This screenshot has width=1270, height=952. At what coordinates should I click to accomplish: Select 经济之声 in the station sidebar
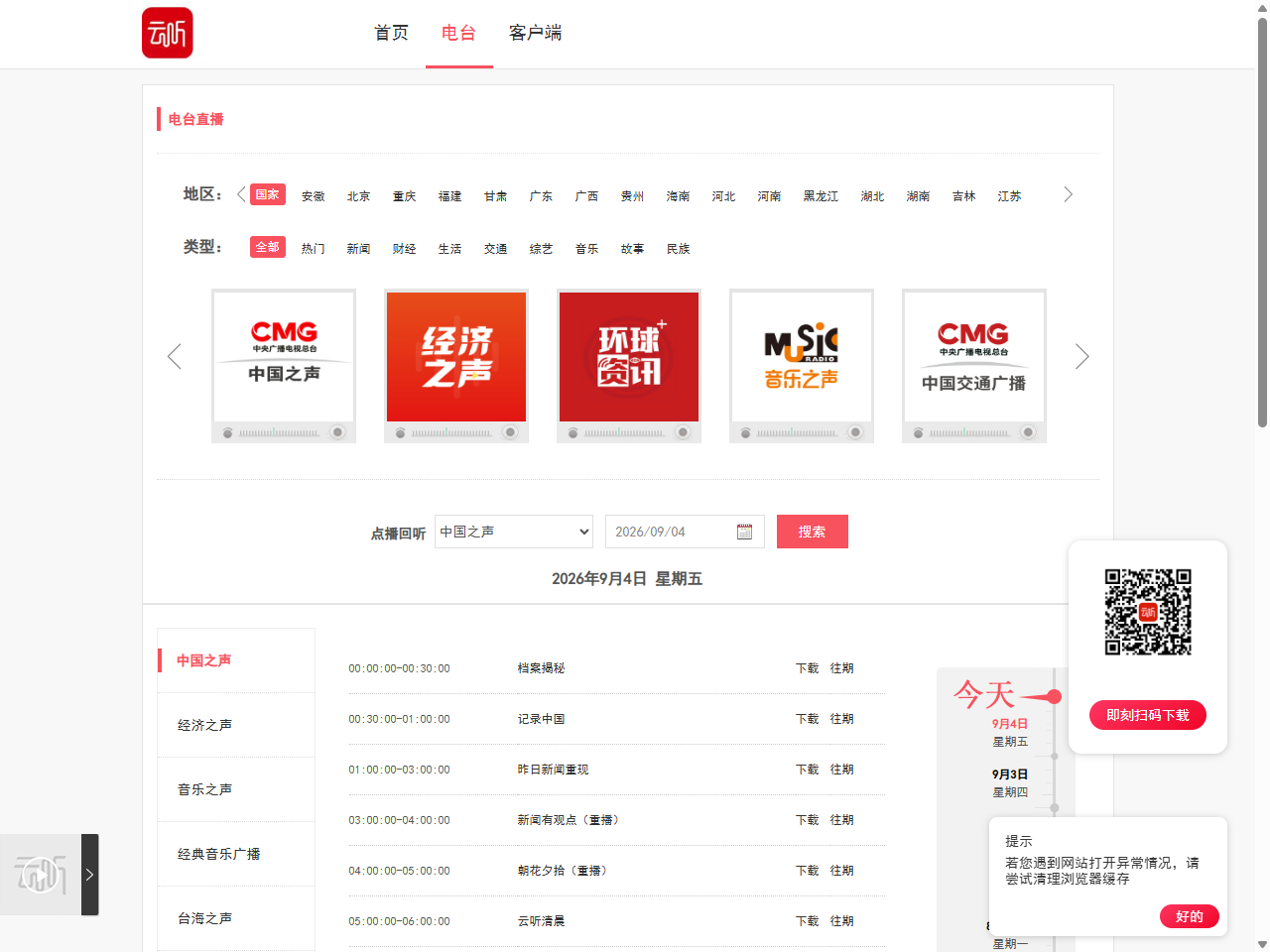236,725
